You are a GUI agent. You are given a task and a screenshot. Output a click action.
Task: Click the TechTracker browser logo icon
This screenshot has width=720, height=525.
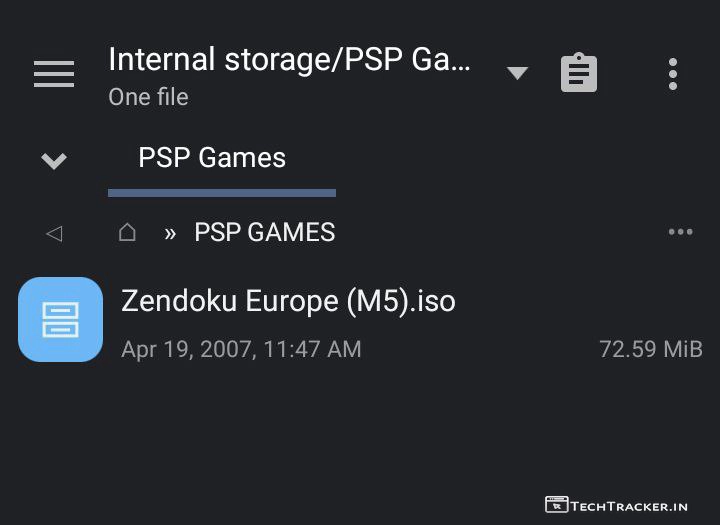click(556, 504)
